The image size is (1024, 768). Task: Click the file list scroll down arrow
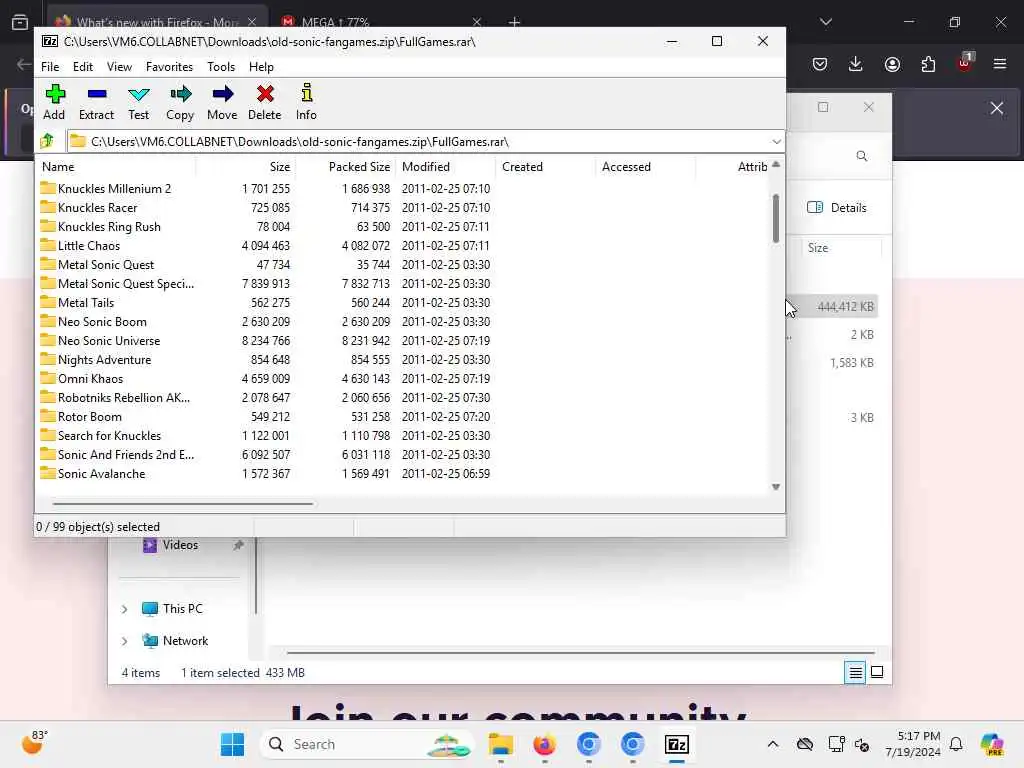(x=776, y=487)
